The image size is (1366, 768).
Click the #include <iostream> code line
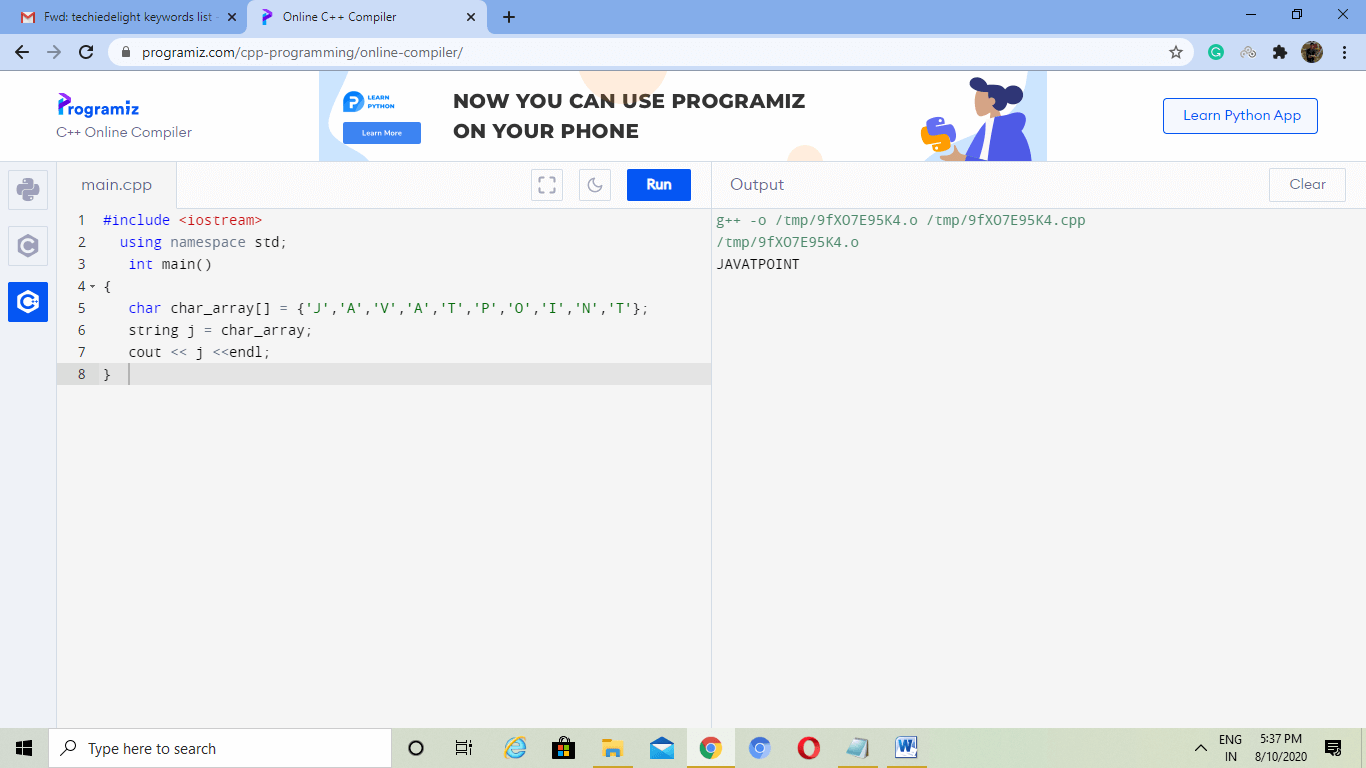click(182, 220)
